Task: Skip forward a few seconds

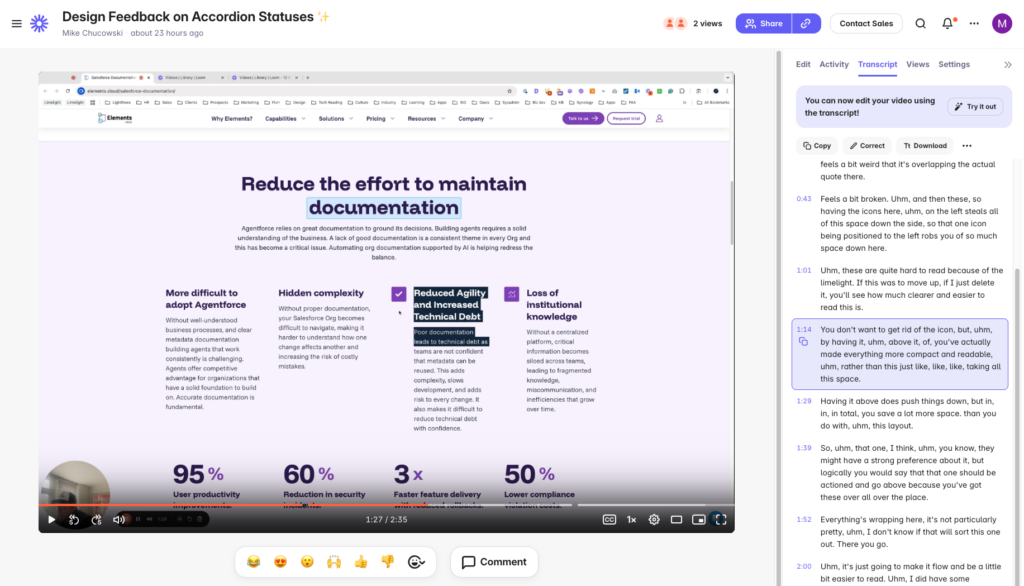Action: [x=97, y=519]
